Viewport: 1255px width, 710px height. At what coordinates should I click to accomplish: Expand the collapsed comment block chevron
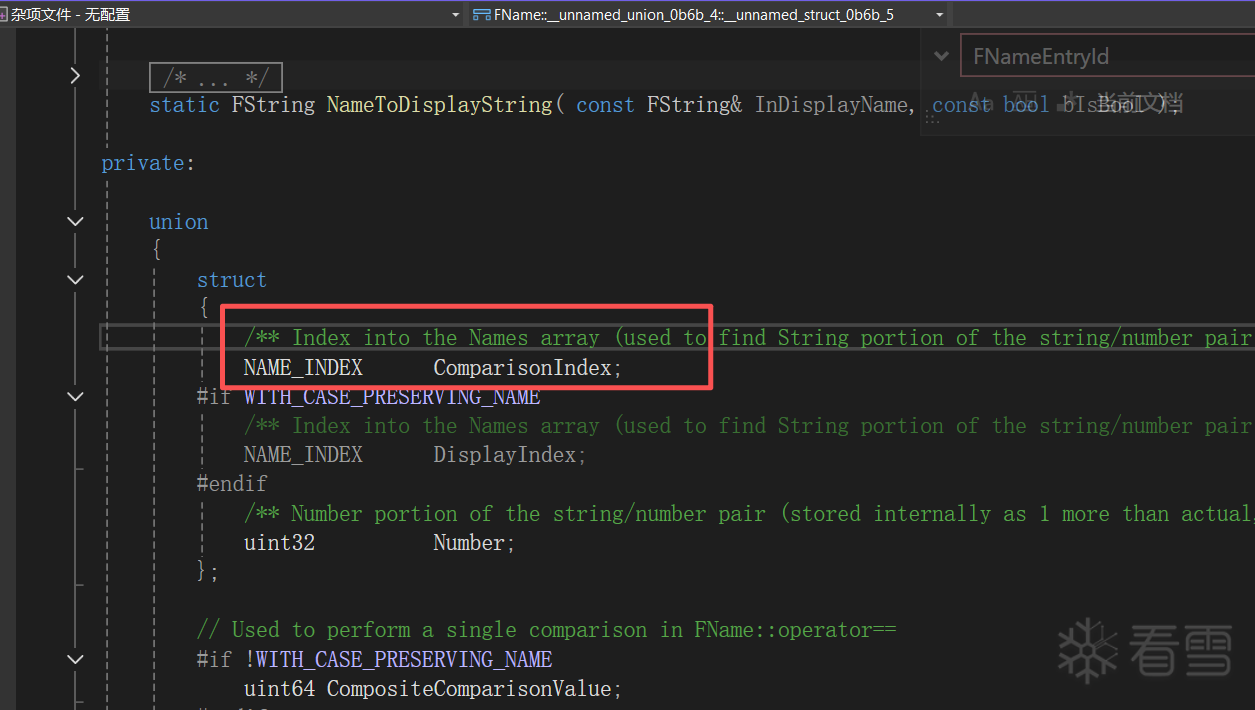click(75, 76)
